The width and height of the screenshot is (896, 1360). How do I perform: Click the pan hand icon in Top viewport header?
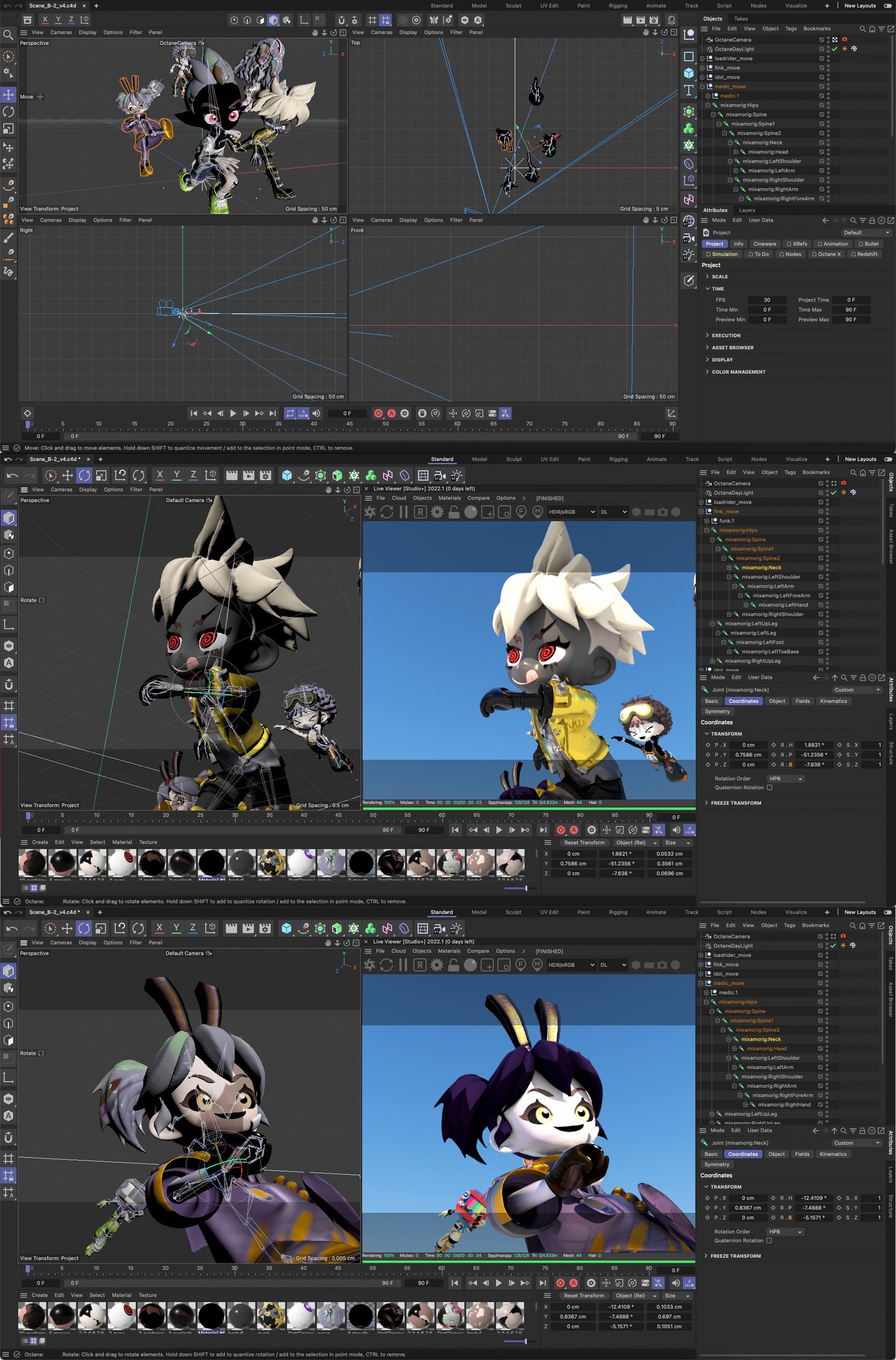(x=646, y=33)
